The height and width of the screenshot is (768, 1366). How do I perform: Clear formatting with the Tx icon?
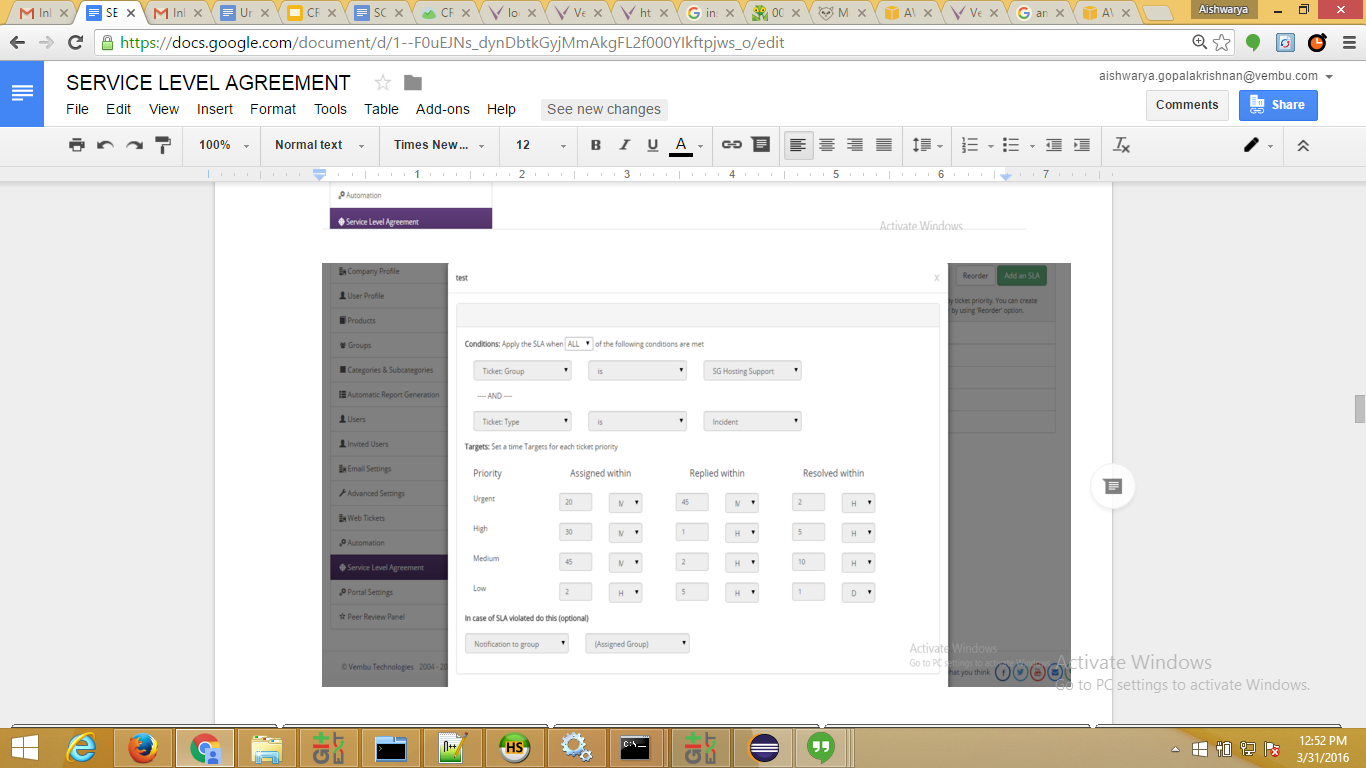(x=1121, y=145)
